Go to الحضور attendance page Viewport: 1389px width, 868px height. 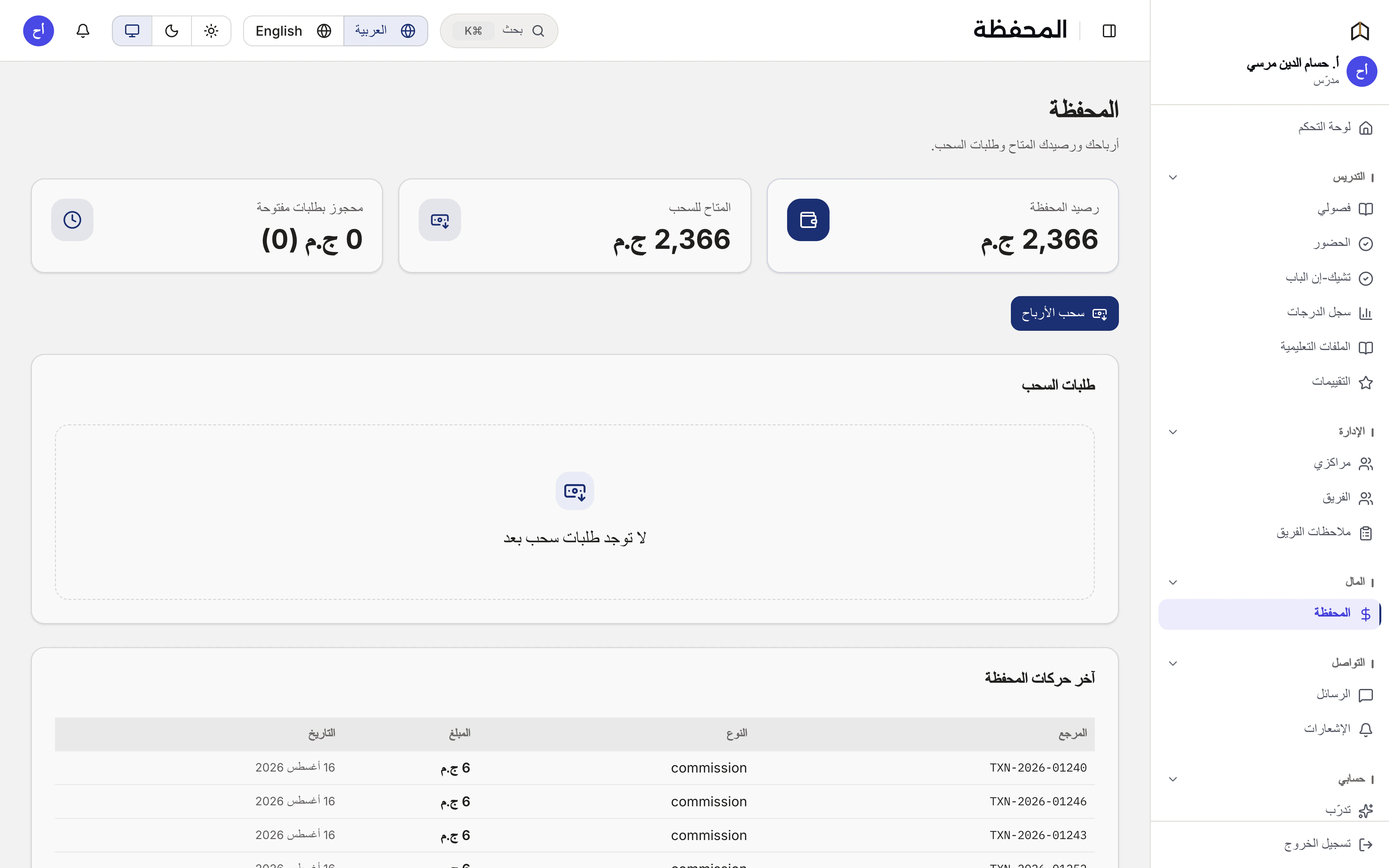1270,243
